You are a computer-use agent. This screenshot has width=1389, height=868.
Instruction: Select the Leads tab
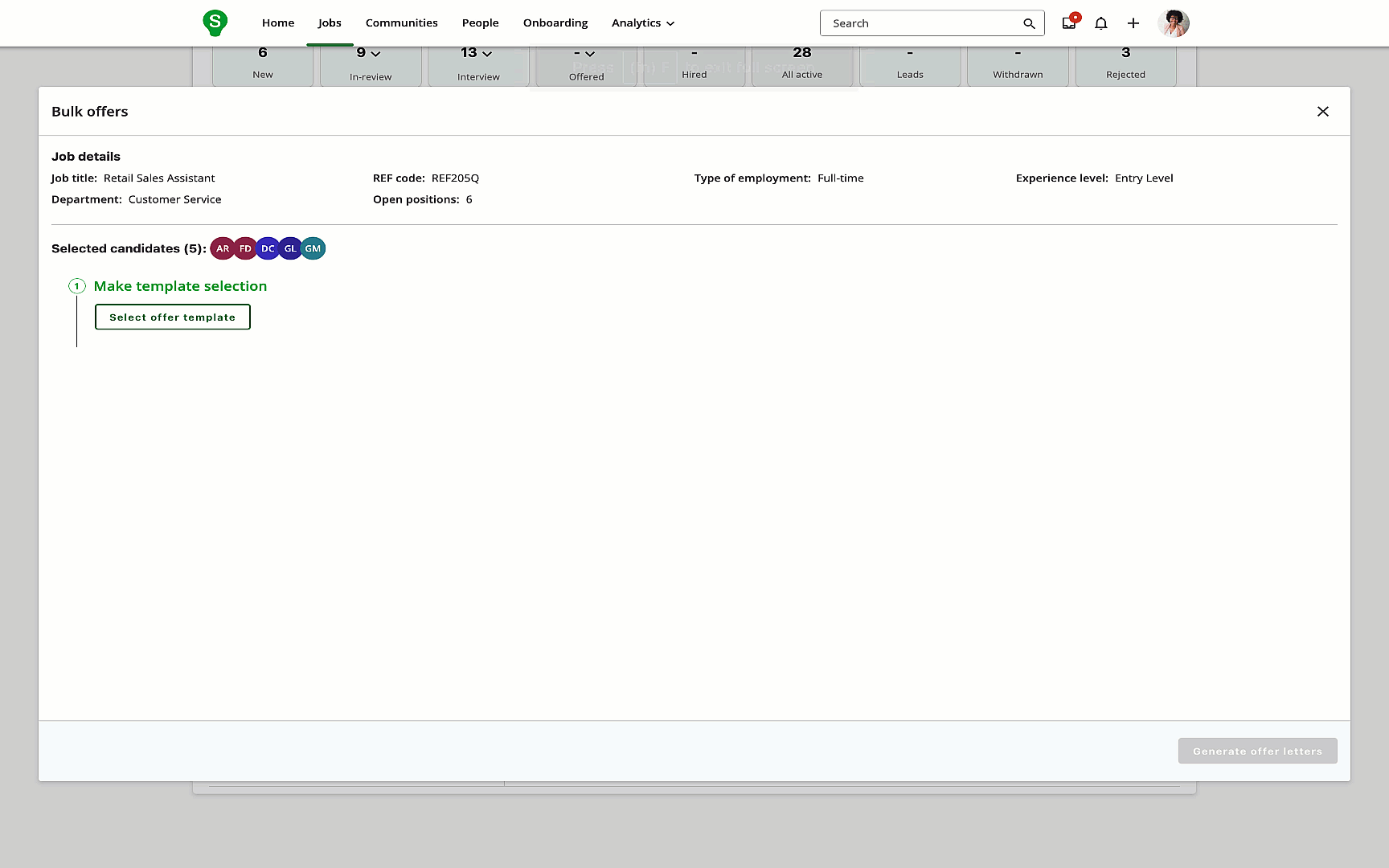tap(910, 64)
